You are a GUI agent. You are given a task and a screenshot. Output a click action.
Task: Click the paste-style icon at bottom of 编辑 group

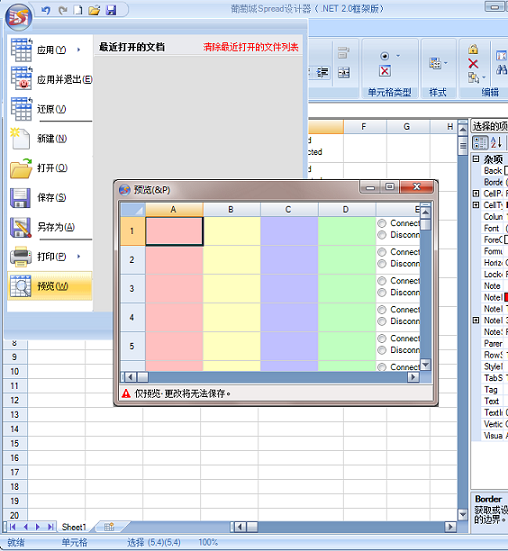[473, 78]
